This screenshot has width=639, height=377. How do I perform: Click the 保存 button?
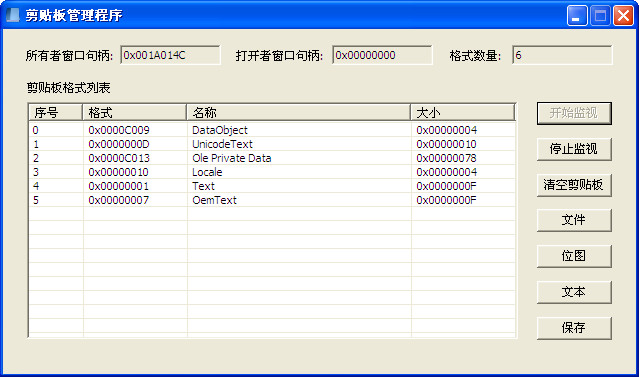[x=574, y=328]
